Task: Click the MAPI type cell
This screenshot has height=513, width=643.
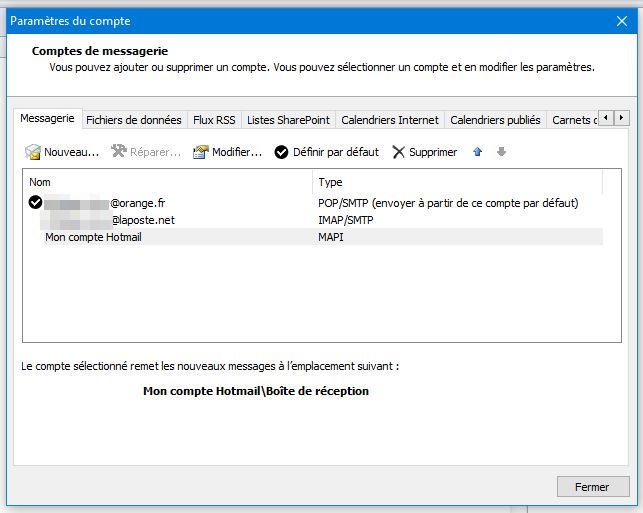Action: 331,237
